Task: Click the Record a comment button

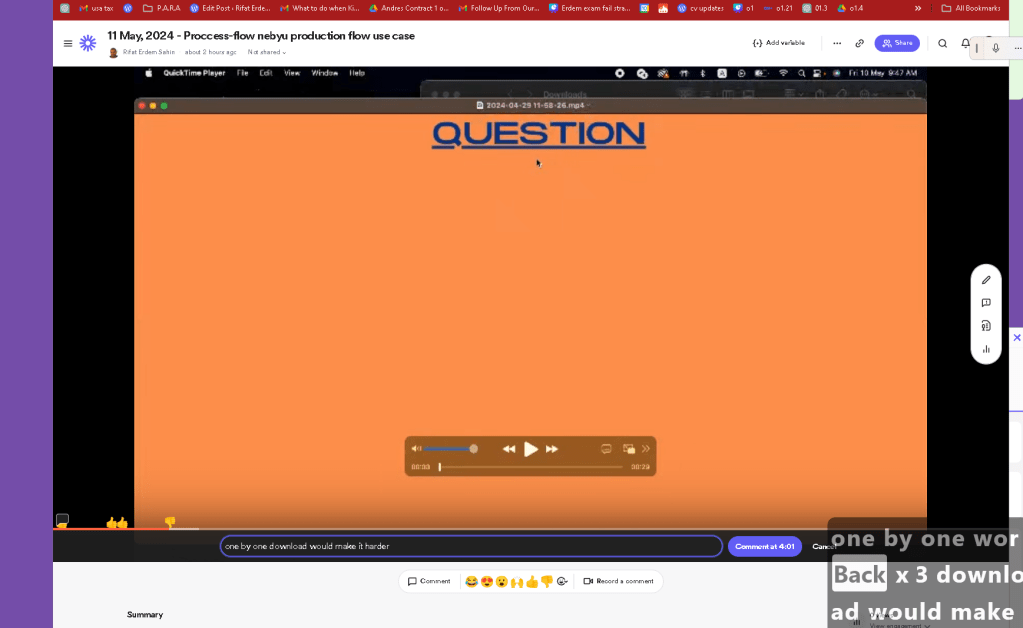Action: click(x=618, y=581)
